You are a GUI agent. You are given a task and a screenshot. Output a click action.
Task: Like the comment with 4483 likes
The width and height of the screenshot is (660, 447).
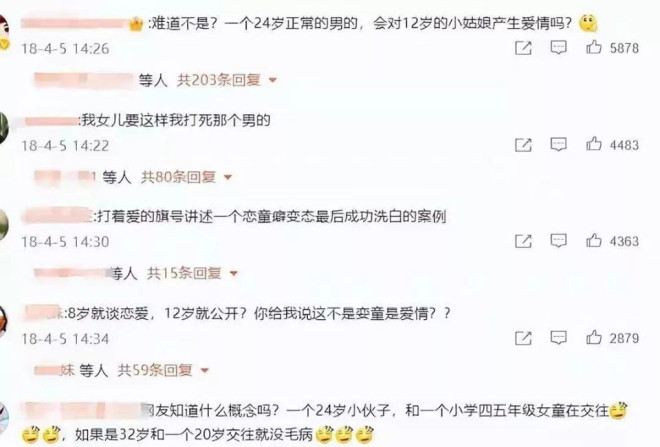[593, 144]
